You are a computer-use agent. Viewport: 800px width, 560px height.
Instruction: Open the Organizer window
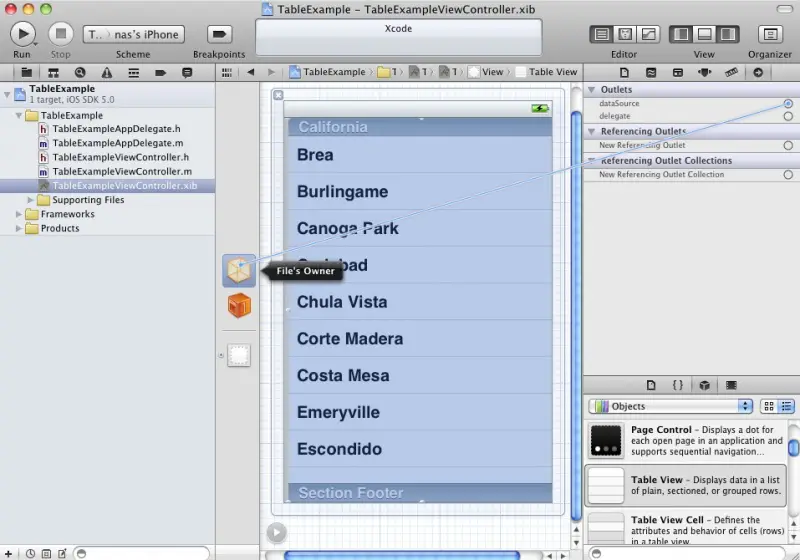(769, 34)
